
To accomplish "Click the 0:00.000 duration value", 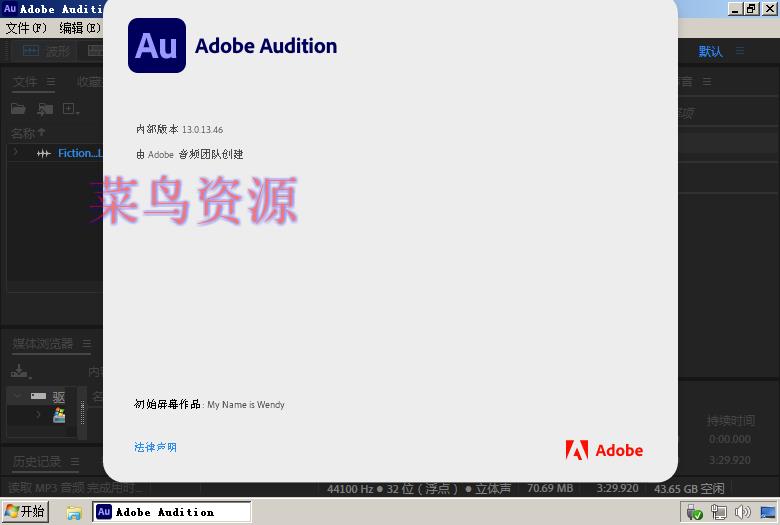I will [x=730, y=439].
